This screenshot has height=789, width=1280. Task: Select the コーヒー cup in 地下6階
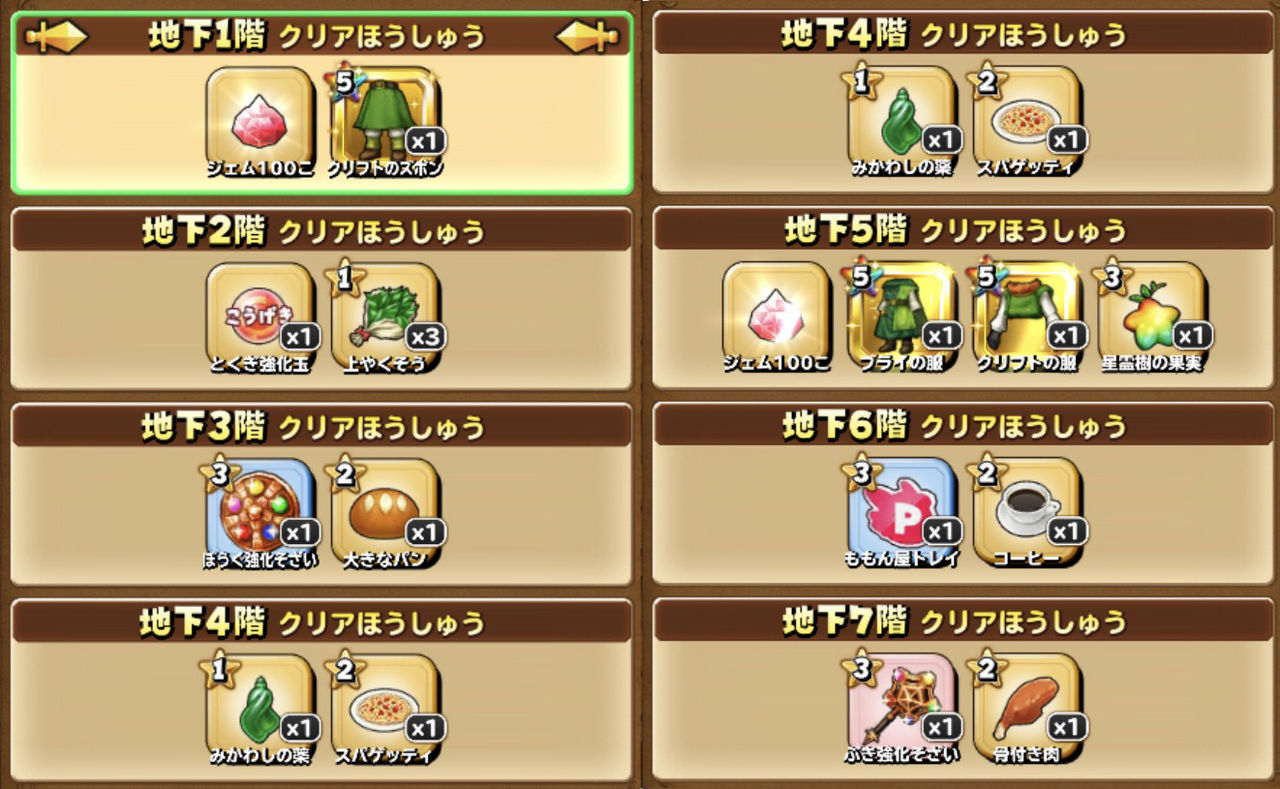1028,513
